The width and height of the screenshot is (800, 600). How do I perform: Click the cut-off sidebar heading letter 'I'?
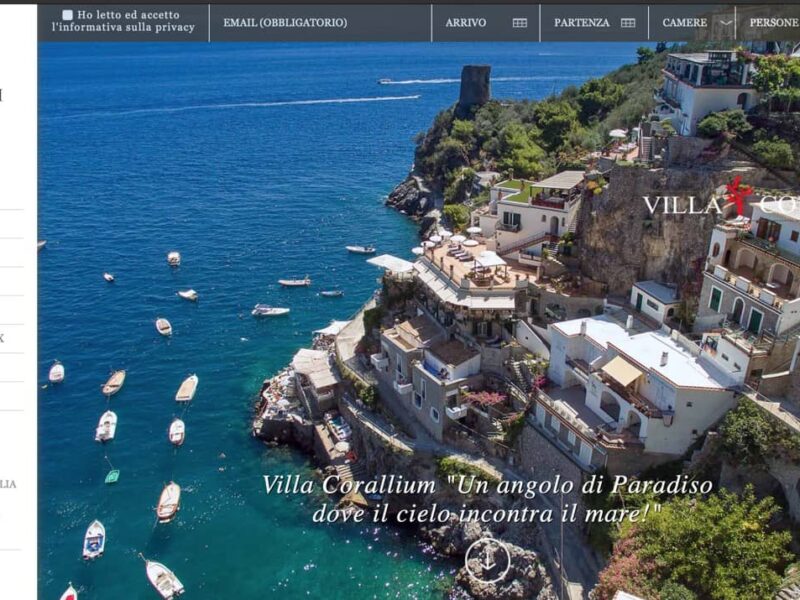pos(1,95)
